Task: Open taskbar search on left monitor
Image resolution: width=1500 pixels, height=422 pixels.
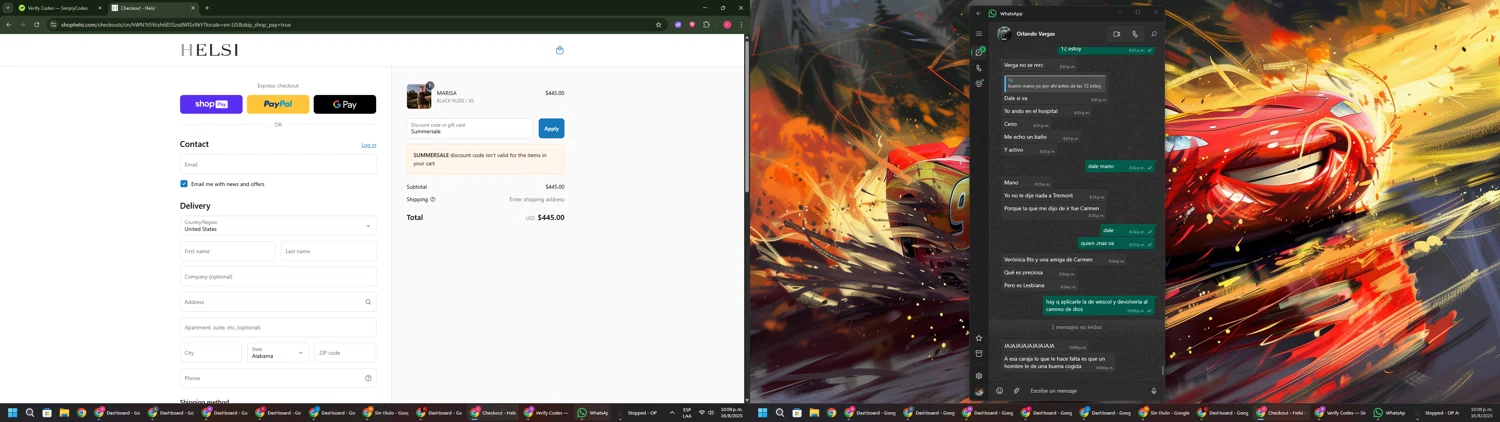Action: point(30,412)
